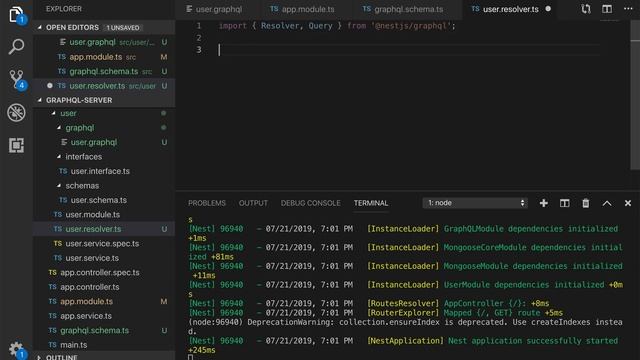Open the Extensions view in activity bar

click(x=16, y=145)
